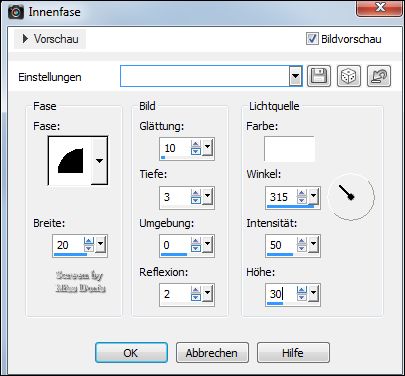Screen dimensions: 405x376
Task: Open the Einstellungen presets dropdown
Action: coord(295,76)
